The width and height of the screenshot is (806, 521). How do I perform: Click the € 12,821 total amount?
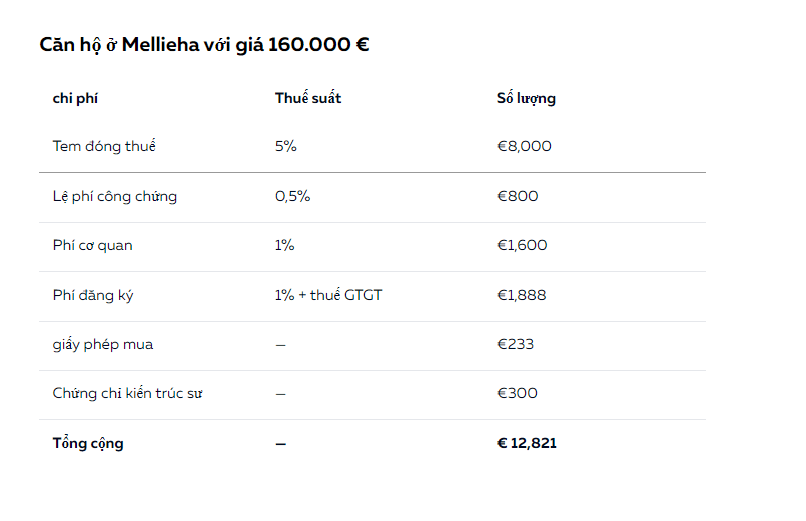click(x=527, y=443)
